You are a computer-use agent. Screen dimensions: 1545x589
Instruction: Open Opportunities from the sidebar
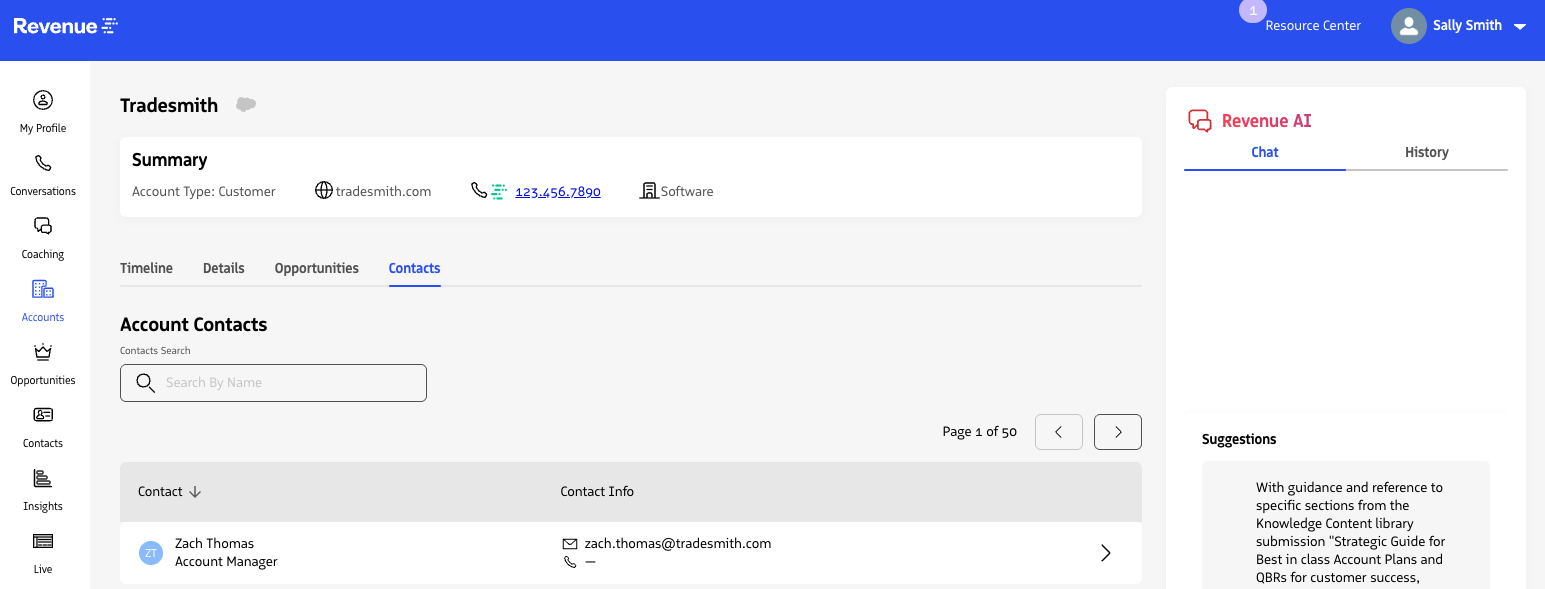[42, 352]
